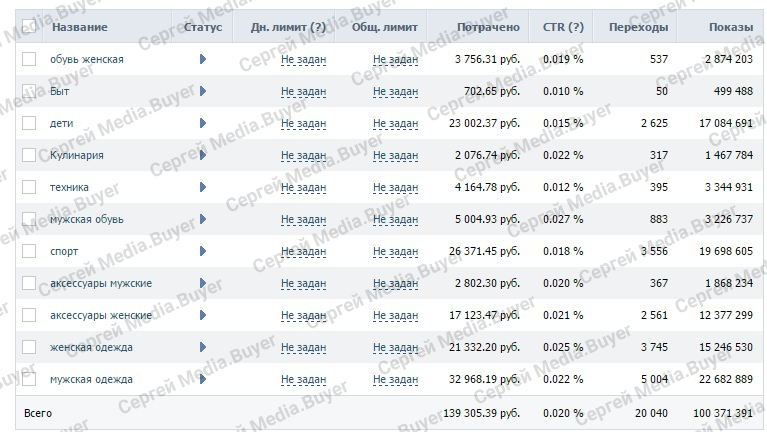Edit daily limit for техника
The image size is (767, 432).
pos(303,188)
